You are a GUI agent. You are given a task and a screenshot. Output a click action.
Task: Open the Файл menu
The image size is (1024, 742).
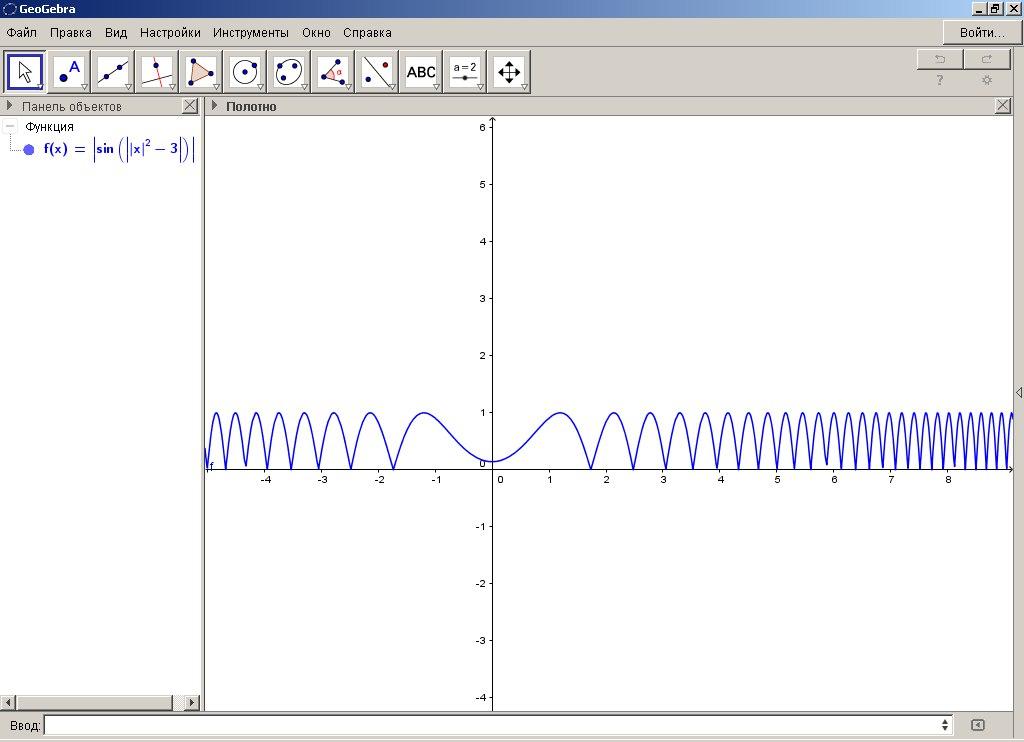click(22, 33)
